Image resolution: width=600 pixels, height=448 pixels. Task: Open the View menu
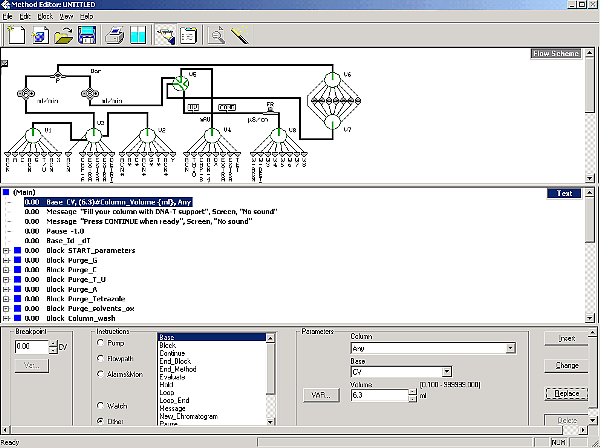point(66,16)
